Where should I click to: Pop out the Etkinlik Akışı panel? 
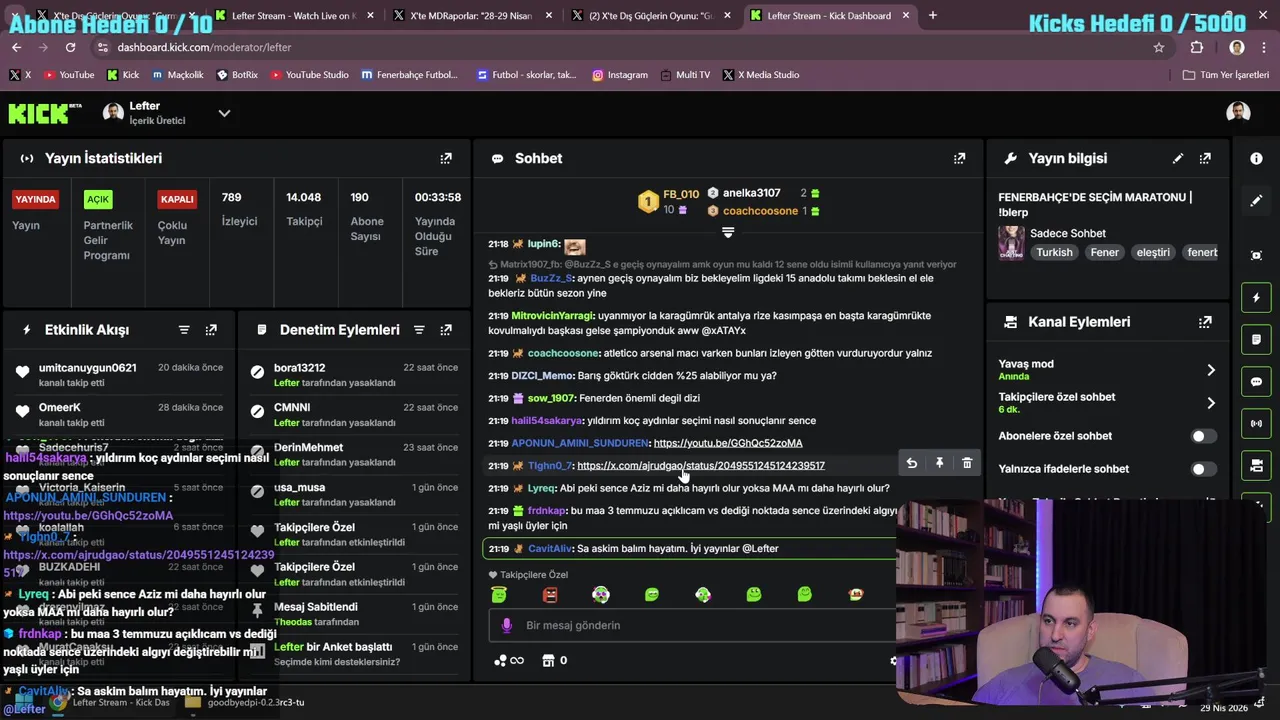pos(211,330)
